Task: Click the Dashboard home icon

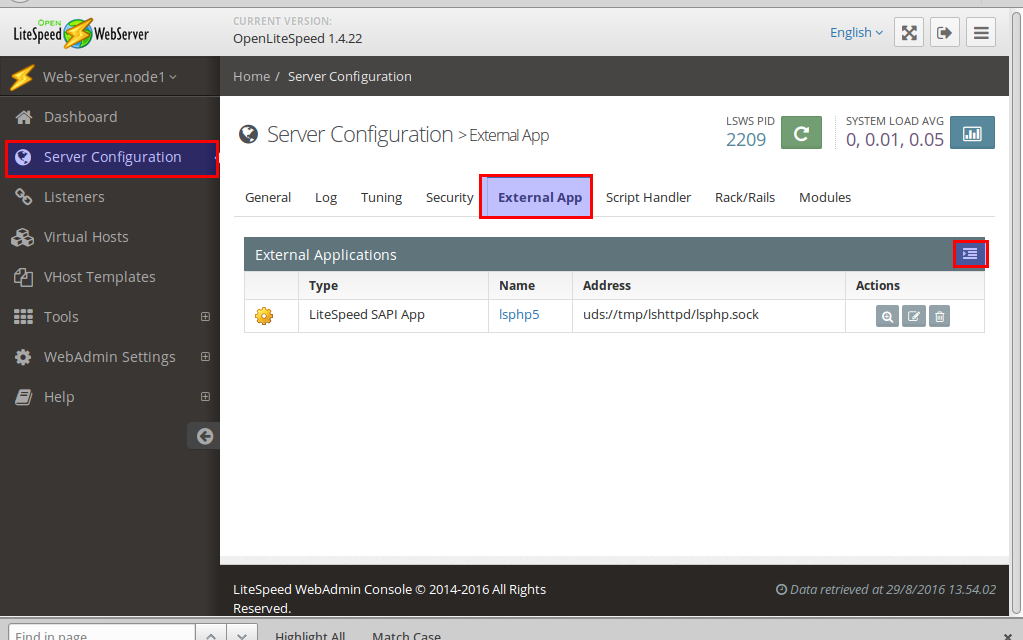Action: [23, 117]
